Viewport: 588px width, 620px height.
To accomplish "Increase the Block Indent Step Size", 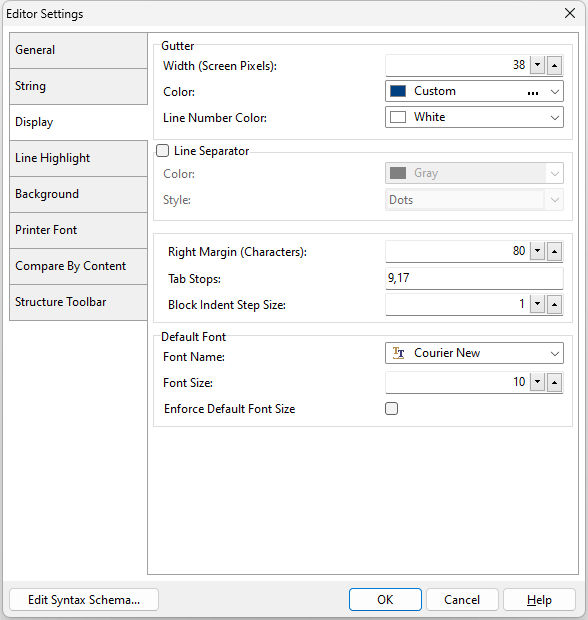I will (554, 304).
